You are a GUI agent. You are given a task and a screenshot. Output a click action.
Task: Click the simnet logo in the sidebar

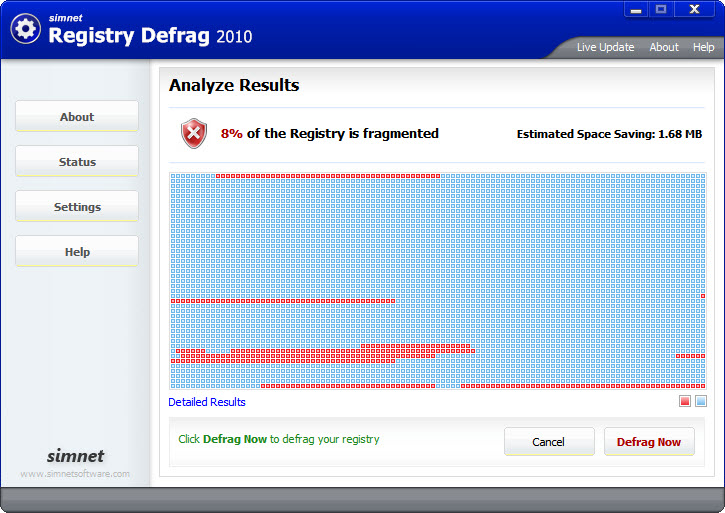point(75,457)
